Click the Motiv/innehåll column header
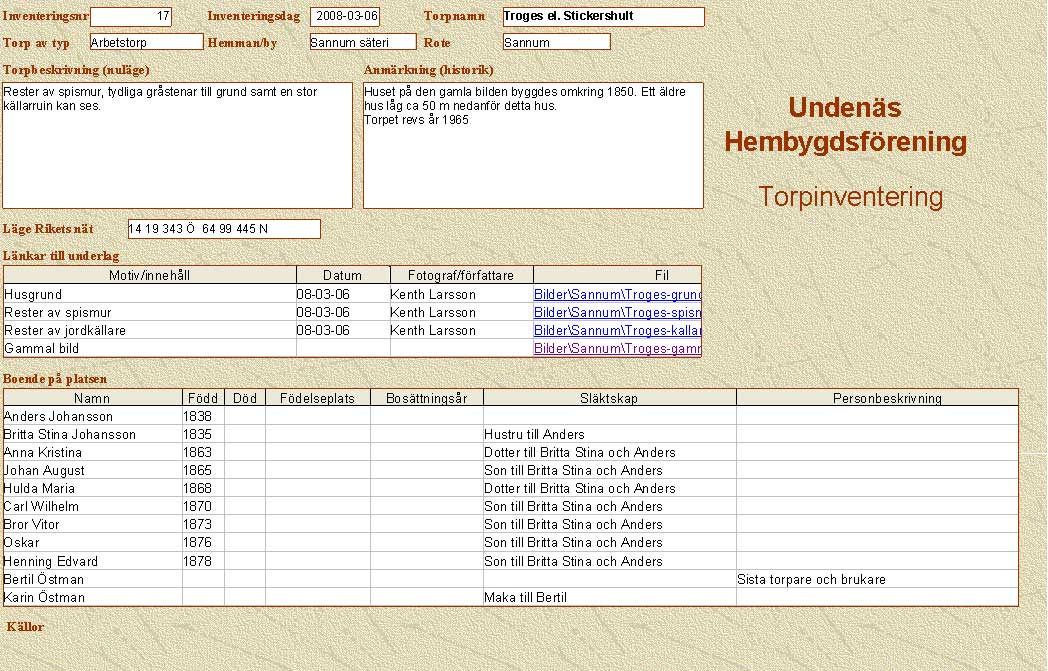This screenshot has width=1048, height=671. pyautogui.click(x=150, y=275)
